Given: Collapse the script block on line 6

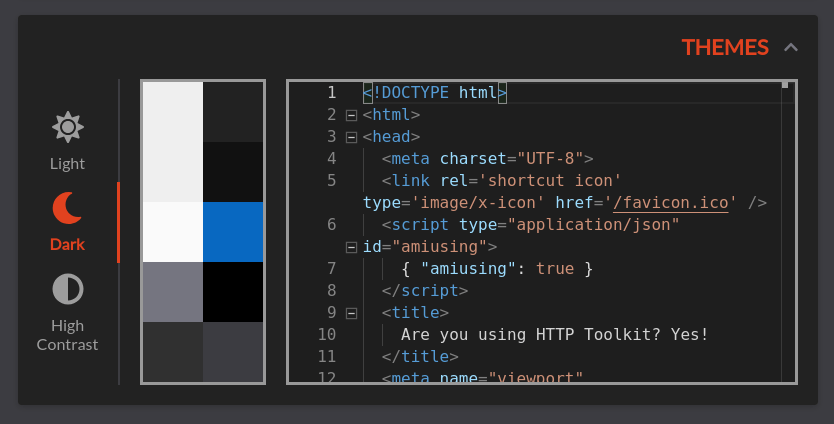Looking at the screenshot, I should click(351, 247).
